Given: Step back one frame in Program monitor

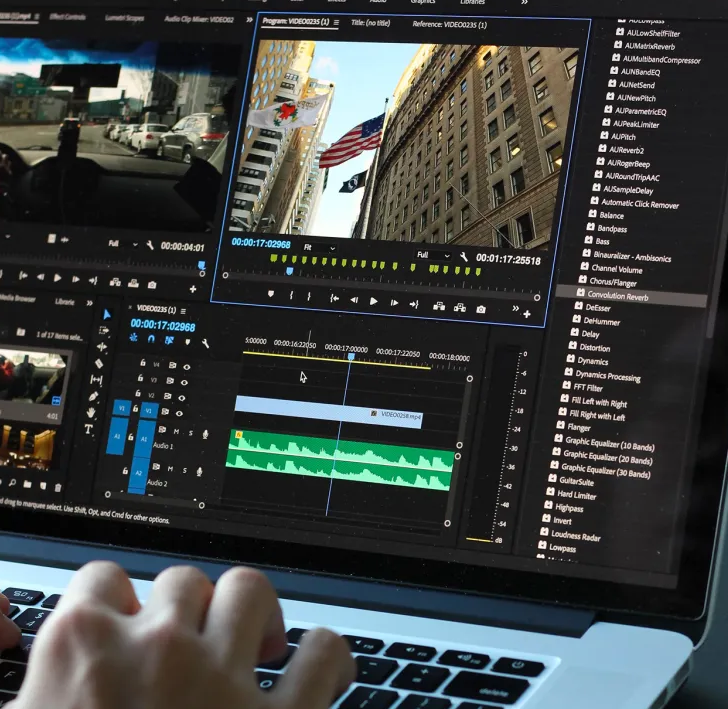Looking at the screenshot, I should click(x=354, y=300).
